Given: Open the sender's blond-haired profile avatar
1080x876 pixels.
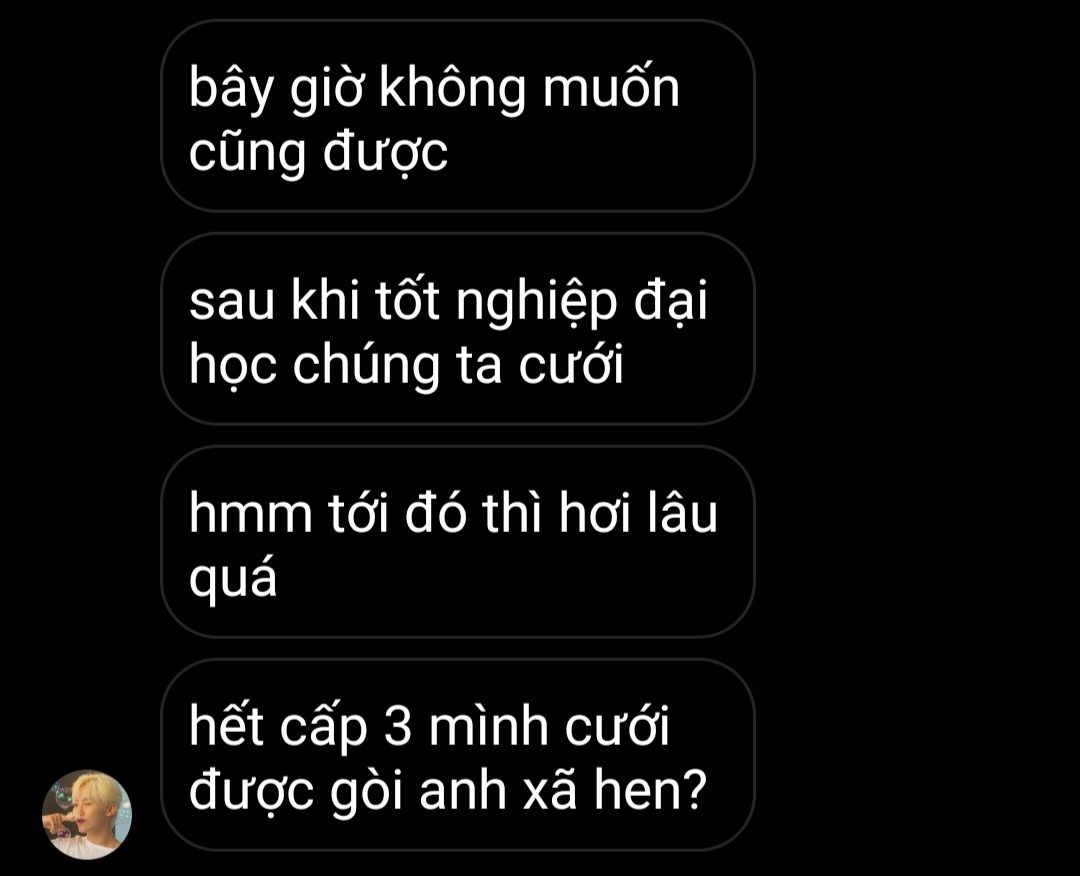Looking at the screenshot, I should point(87,815).
